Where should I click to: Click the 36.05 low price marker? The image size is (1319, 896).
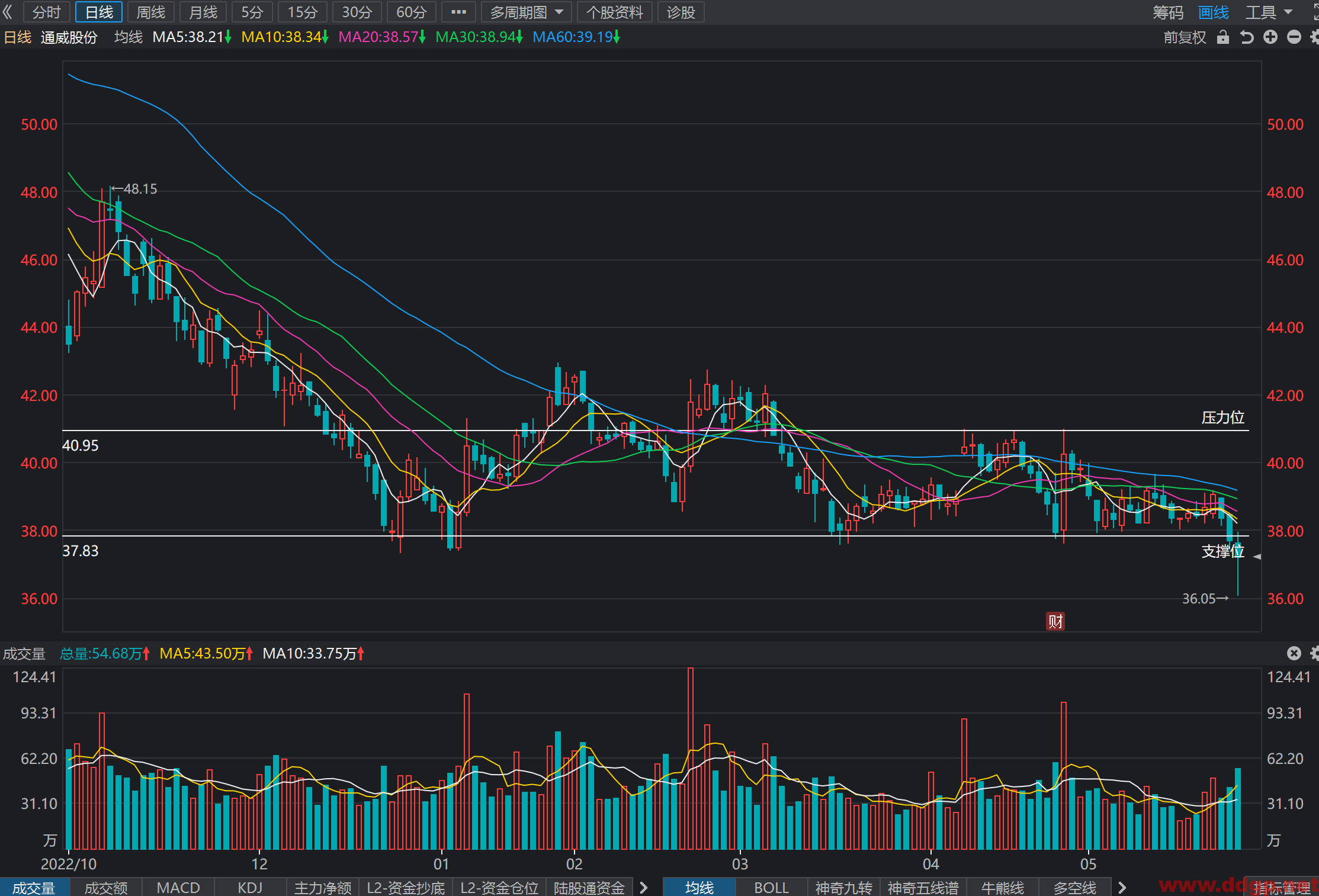[1205, 599]
